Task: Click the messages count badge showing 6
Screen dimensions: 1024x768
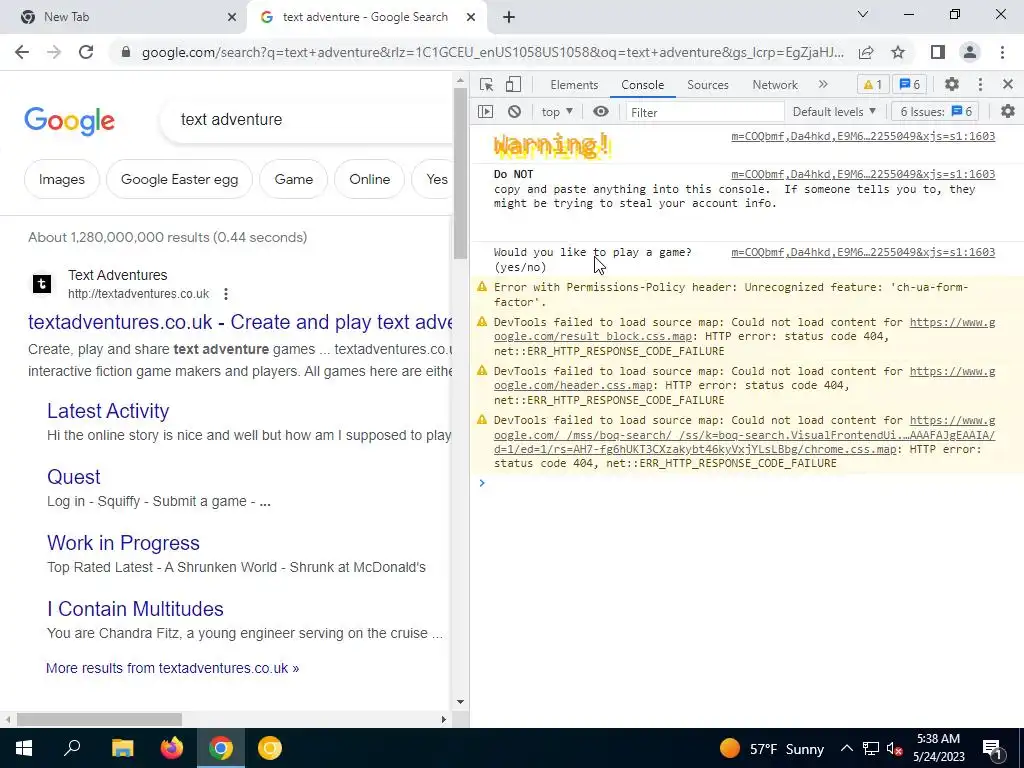Action: point(910,84)
